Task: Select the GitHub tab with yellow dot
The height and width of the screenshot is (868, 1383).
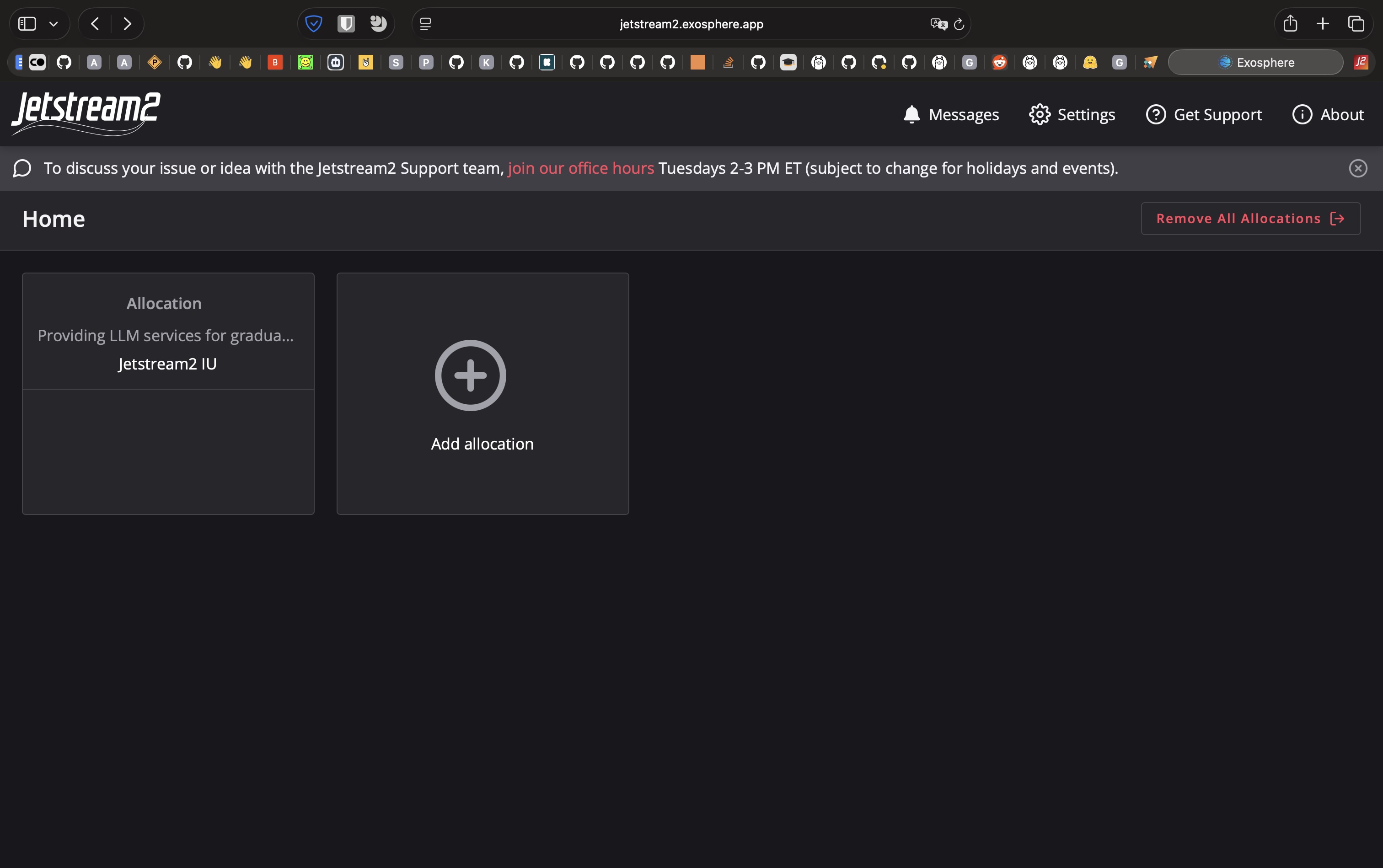Action: click(x=879, y=62)
